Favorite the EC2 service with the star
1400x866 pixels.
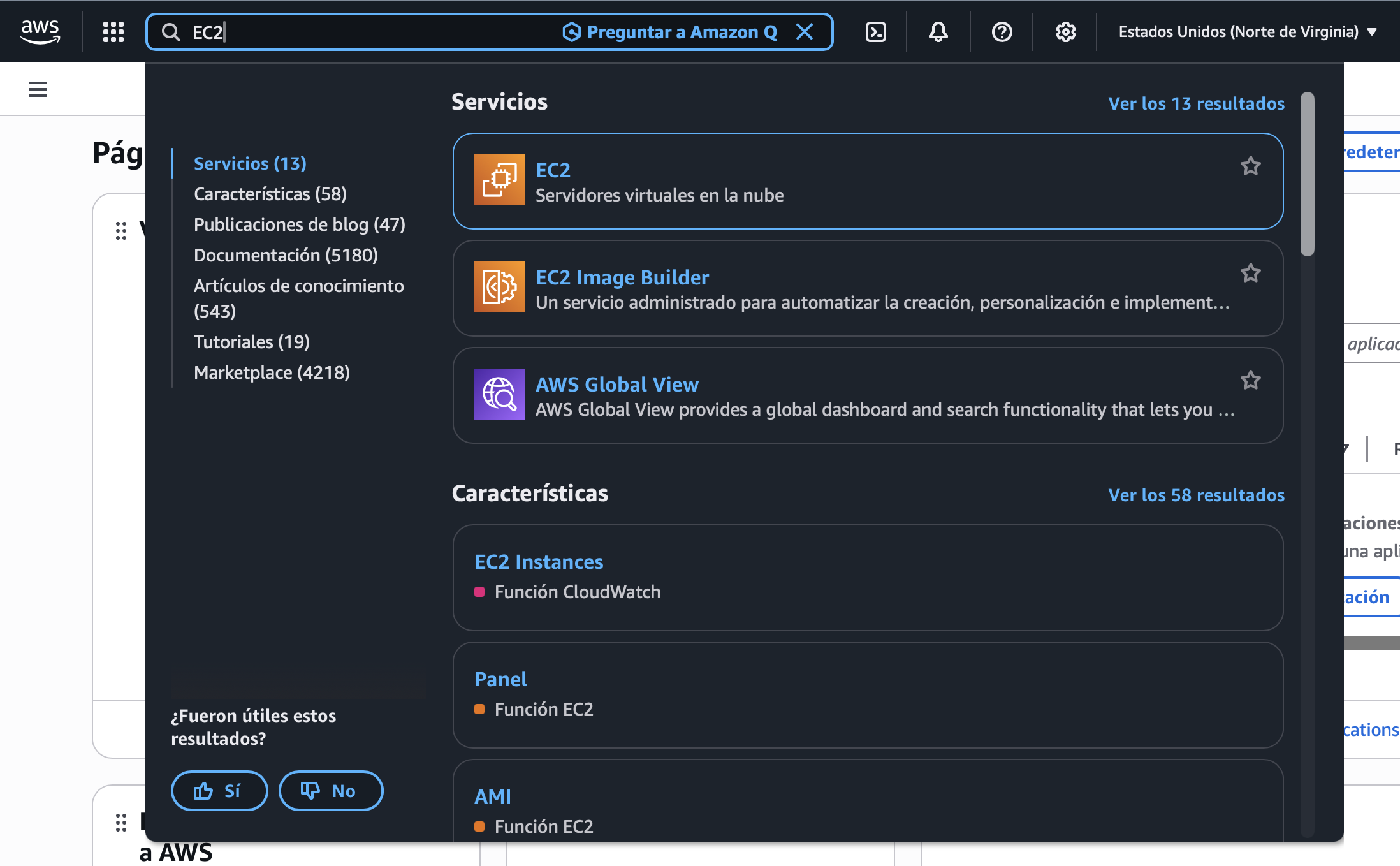pyautogui.click(x=1250, y=166)
